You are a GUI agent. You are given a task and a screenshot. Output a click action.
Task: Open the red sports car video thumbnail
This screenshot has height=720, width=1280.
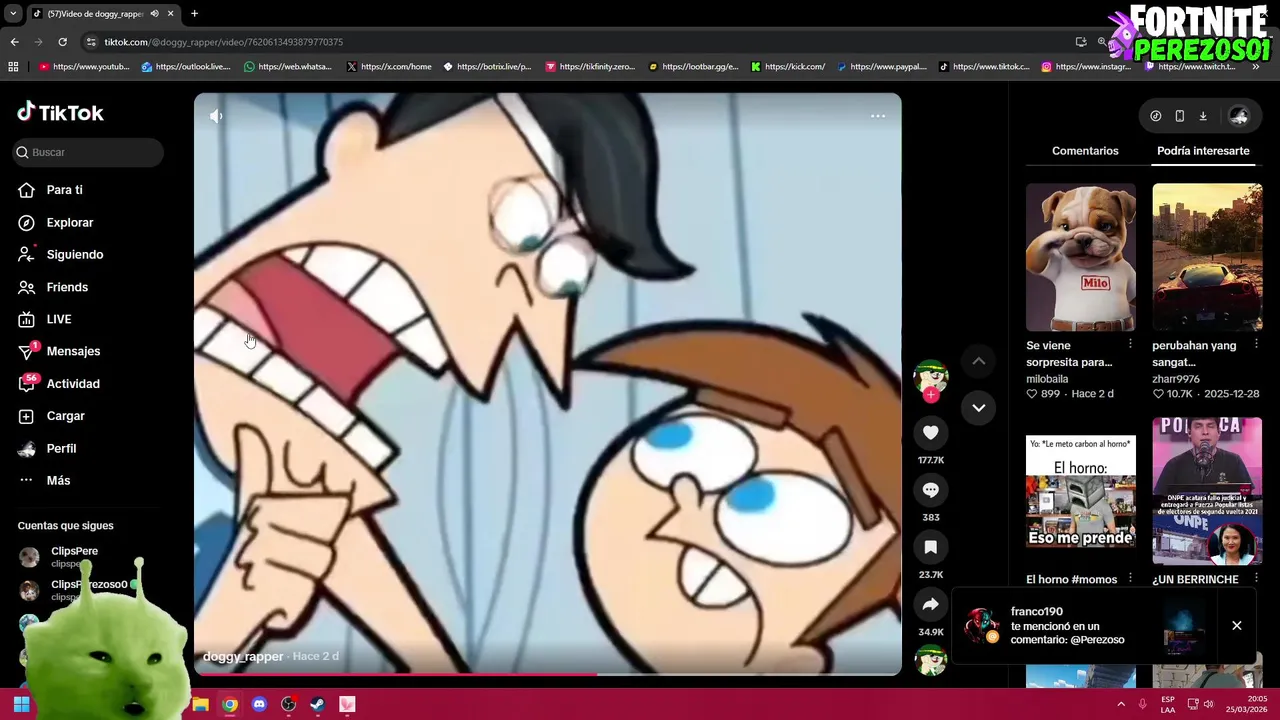click(x=1207, y=257)
